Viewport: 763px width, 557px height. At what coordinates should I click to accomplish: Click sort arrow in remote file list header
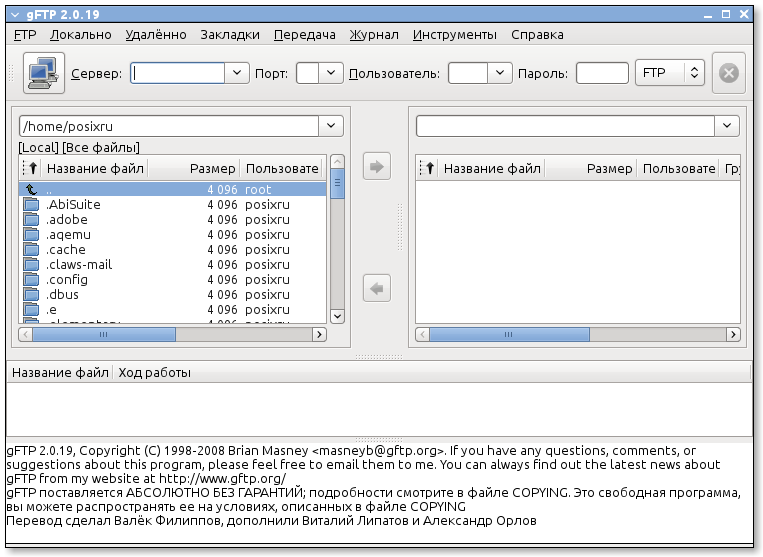429,168
